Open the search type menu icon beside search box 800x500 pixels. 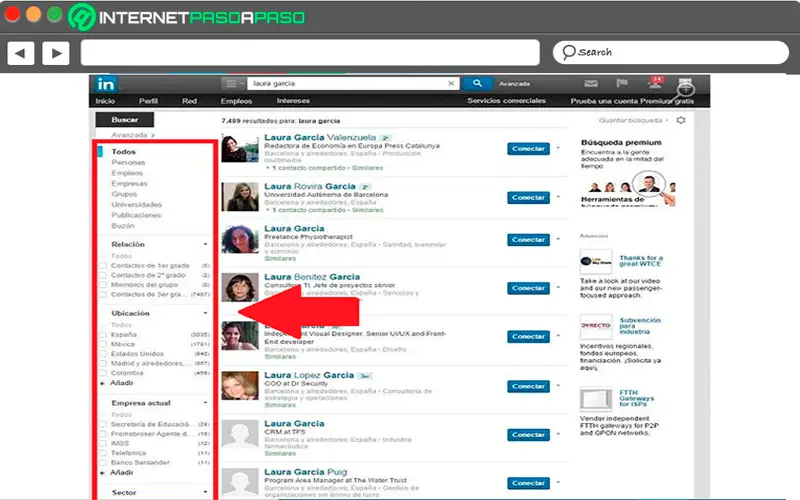[x=233, y=83]
